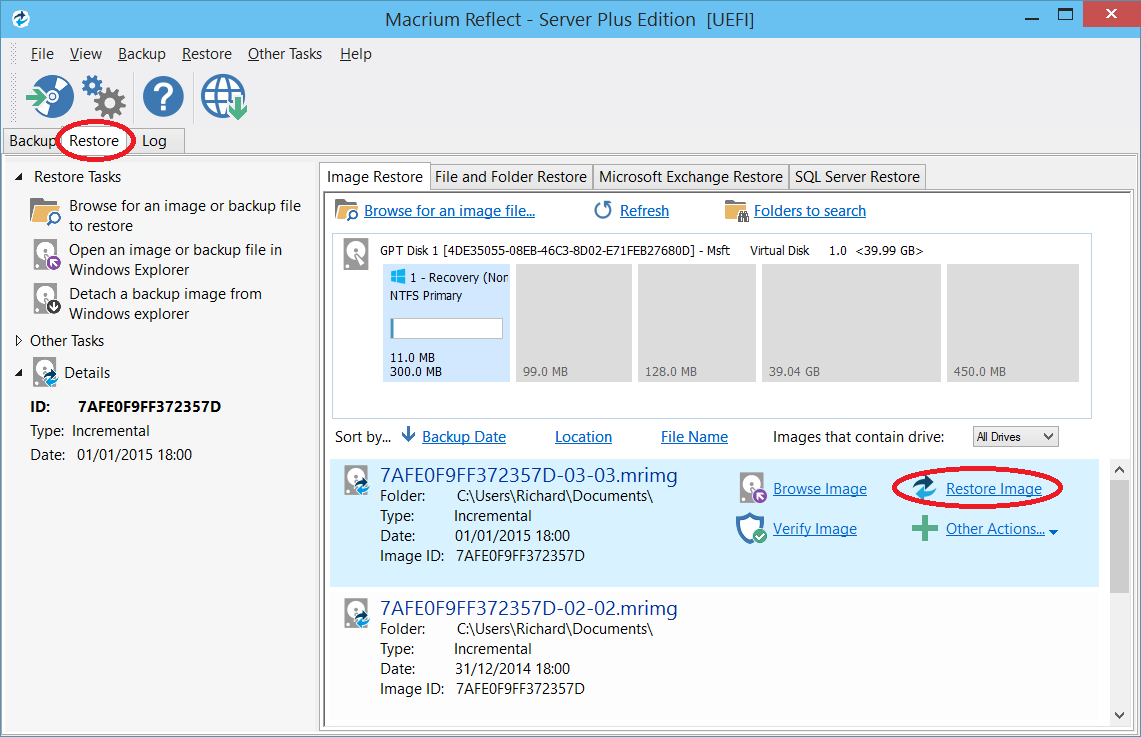The height and width of the screenshot is (737, 1141).
Task: Click the Browse Image disk icon
Action: pos(752,487)
